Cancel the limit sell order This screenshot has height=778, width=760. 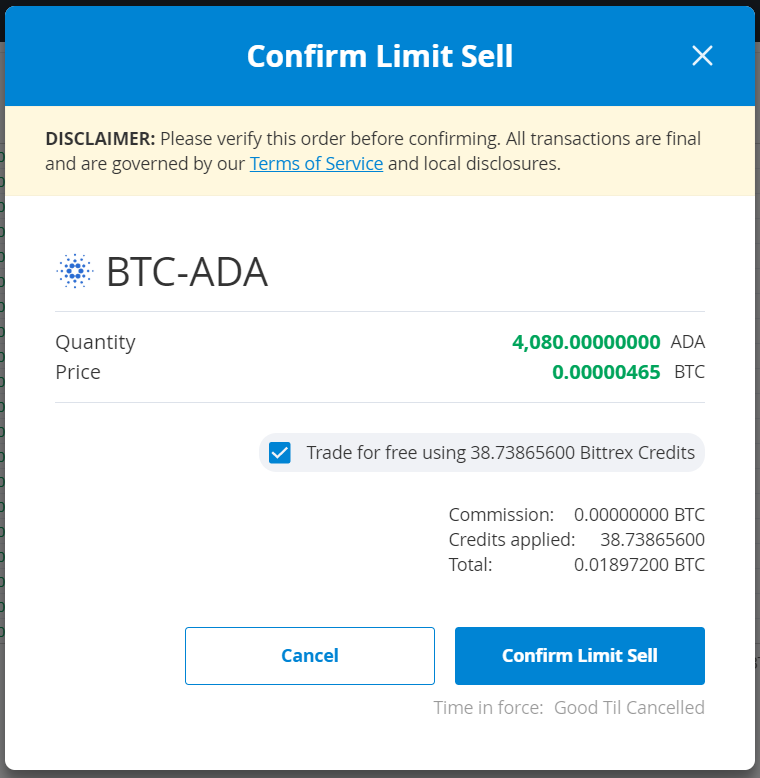pyautogui.click(x=310, y=655)
